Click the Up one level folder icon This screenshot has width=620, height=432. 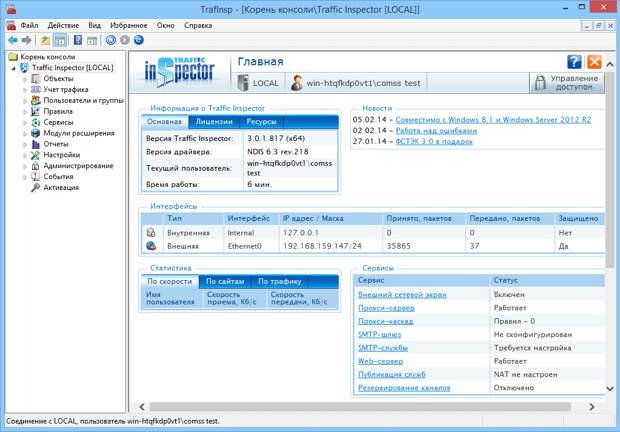click(45, 40)
